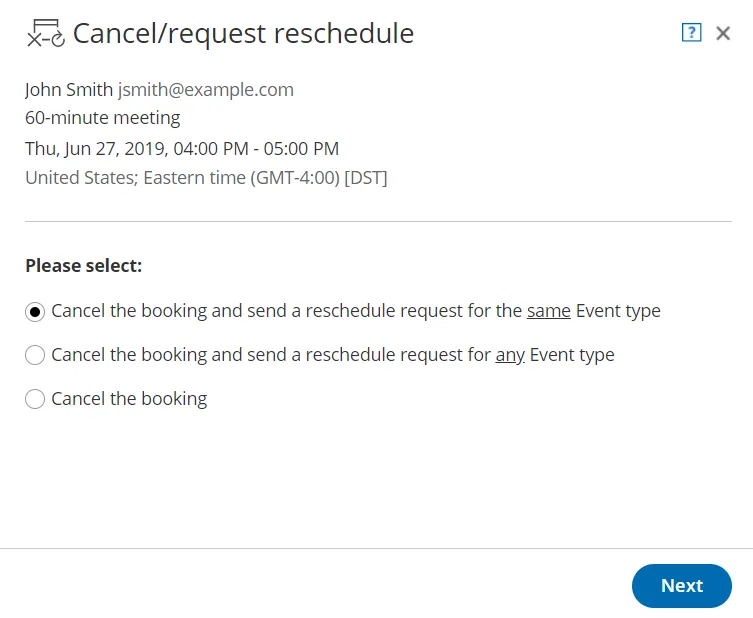Click the Please select: label
The width and height of the screenshot is (753, 618).
point(84,266)
